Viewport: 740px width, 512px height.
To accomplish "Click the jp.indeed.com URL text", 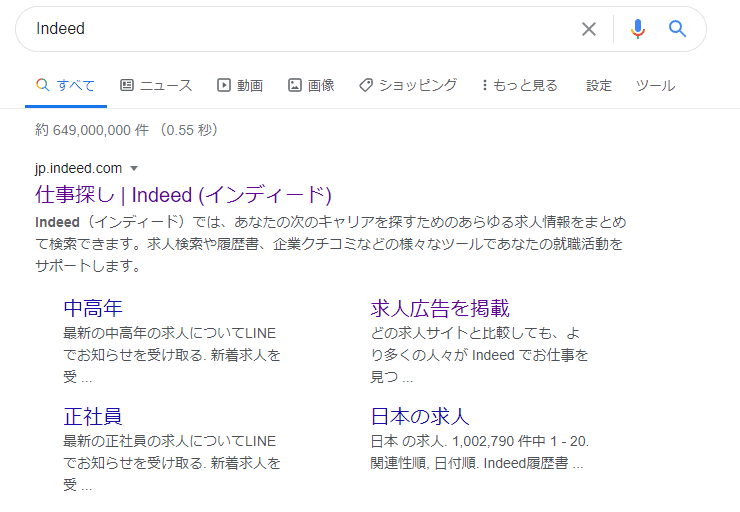I will pos(78,168).
